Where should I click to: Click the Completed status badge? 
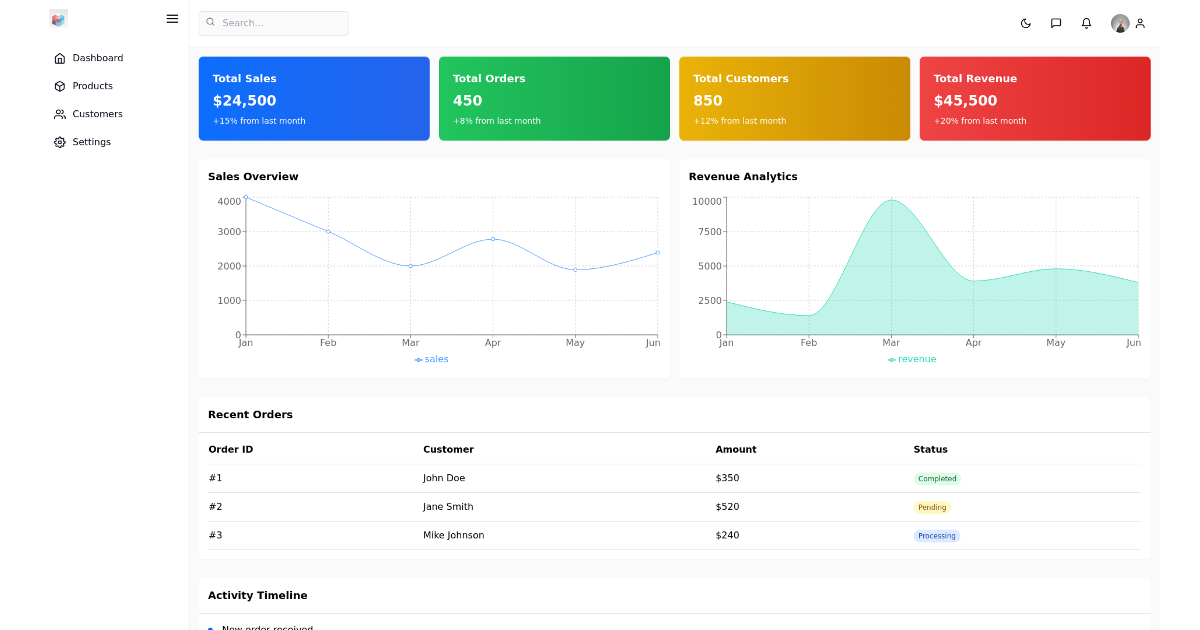pos(937,478)
